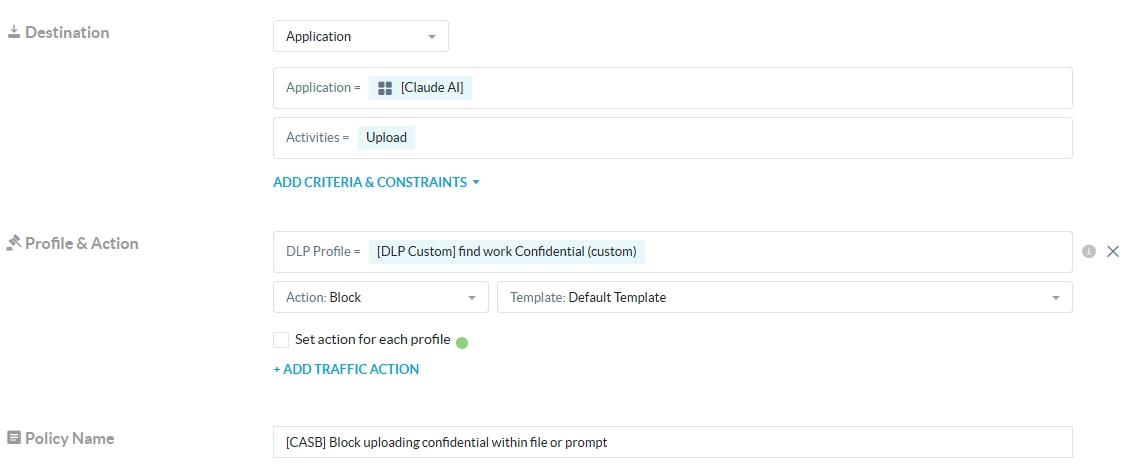The width and height of the screenshot is (1129, 464).
Task: Click the Profile & Action gavel icon
Action: pos(13,243)
